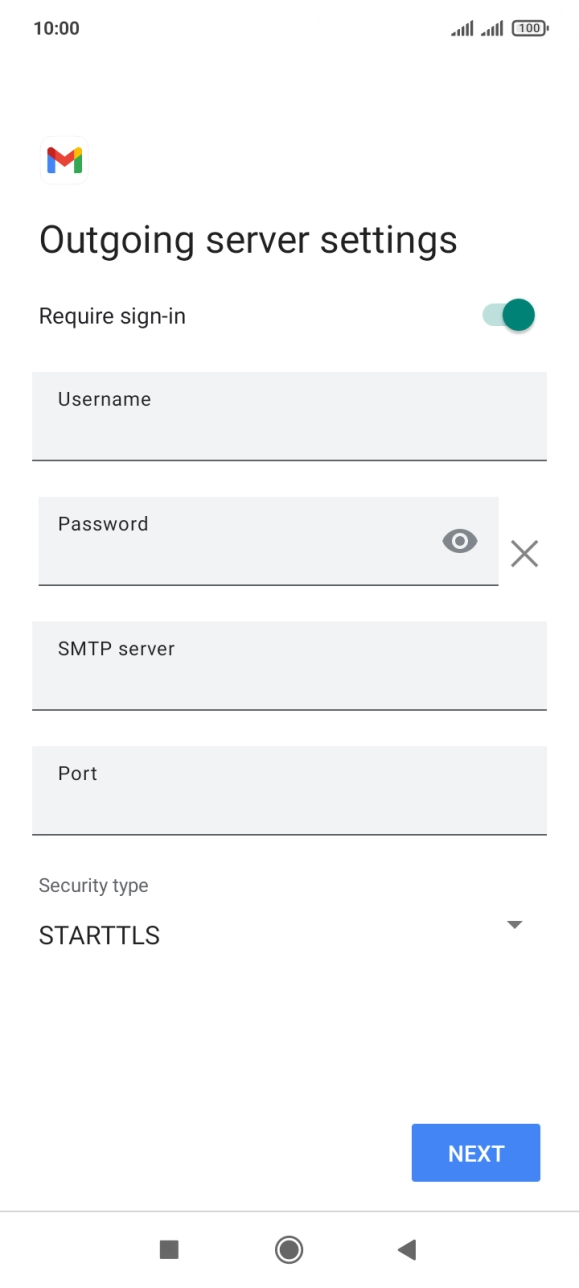Select STARTTLS security type value
Viewport: 579px width, 1288px height.
99,935
